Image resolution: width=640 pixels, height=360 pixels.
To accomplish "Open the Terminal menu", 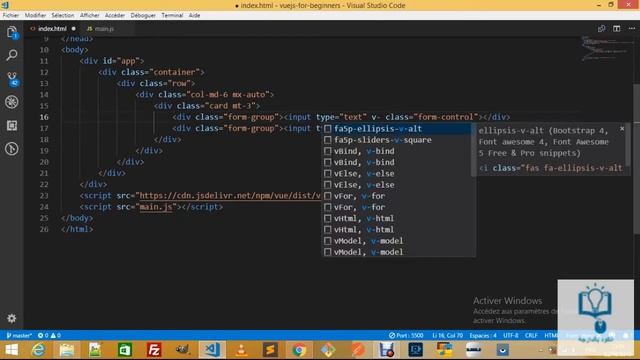I will click(172, 15).
